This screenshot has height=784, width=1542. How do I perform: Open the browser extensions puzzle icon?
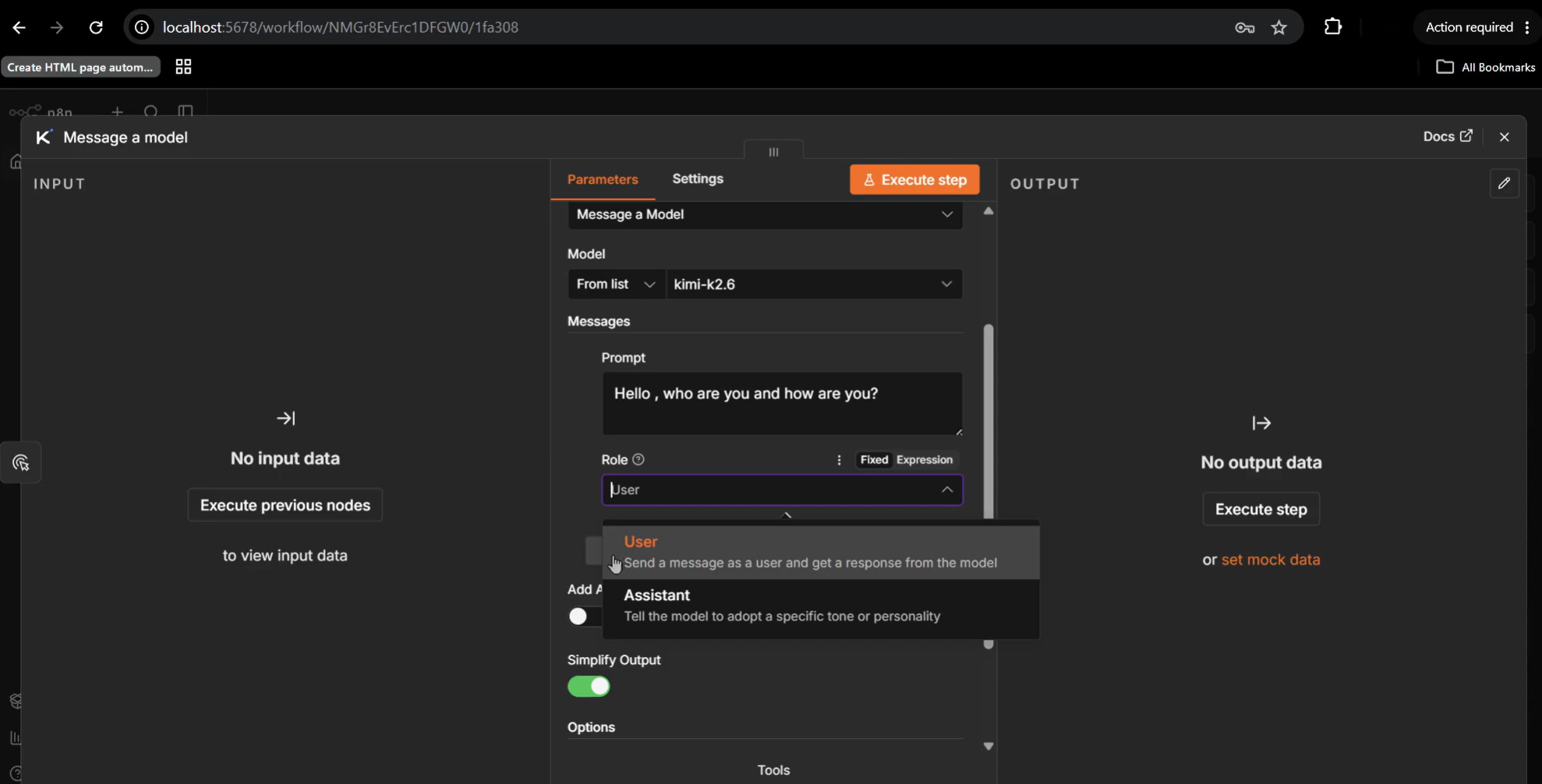tap(1333, 26)
